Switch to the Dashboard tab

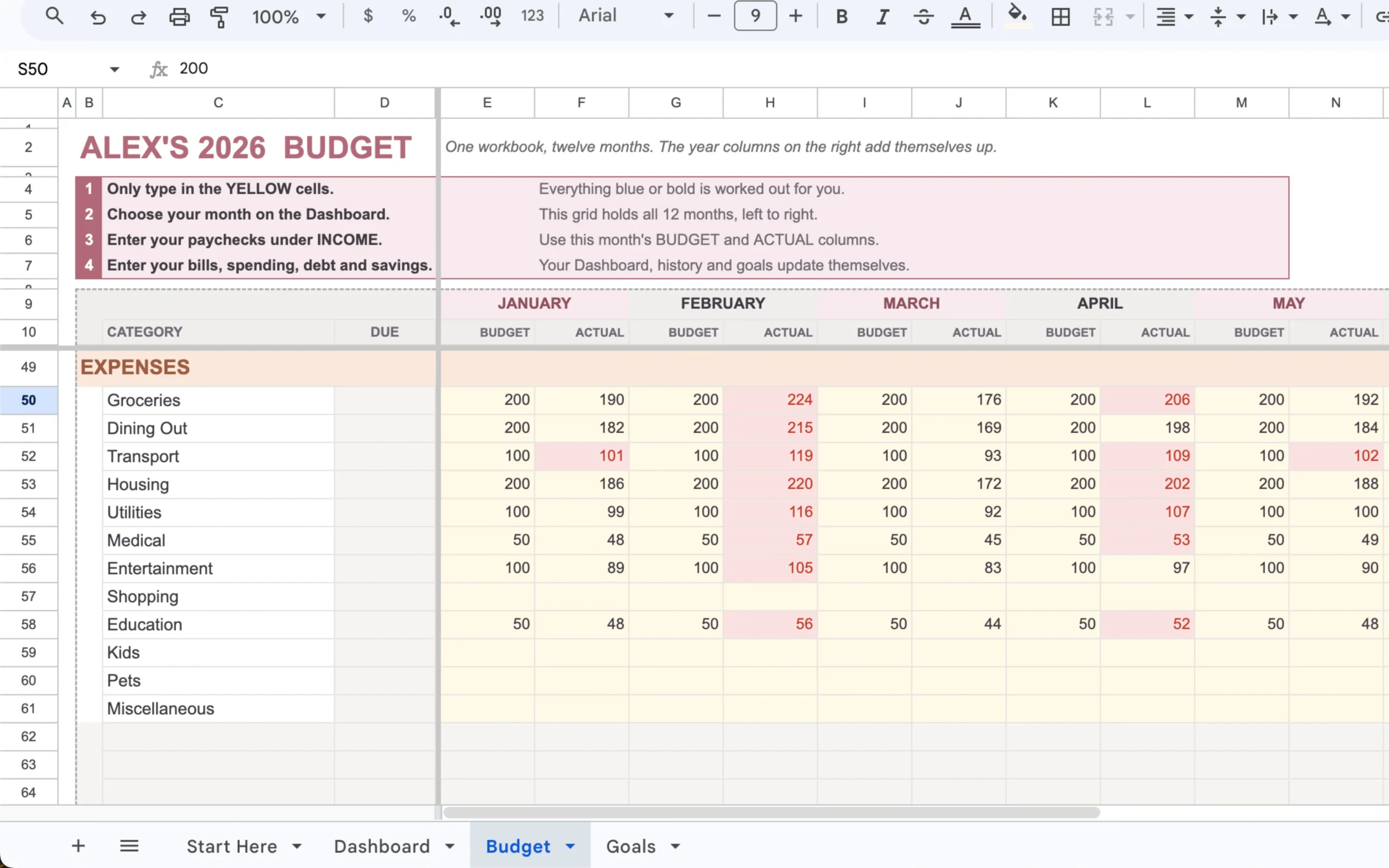point(381,846)
